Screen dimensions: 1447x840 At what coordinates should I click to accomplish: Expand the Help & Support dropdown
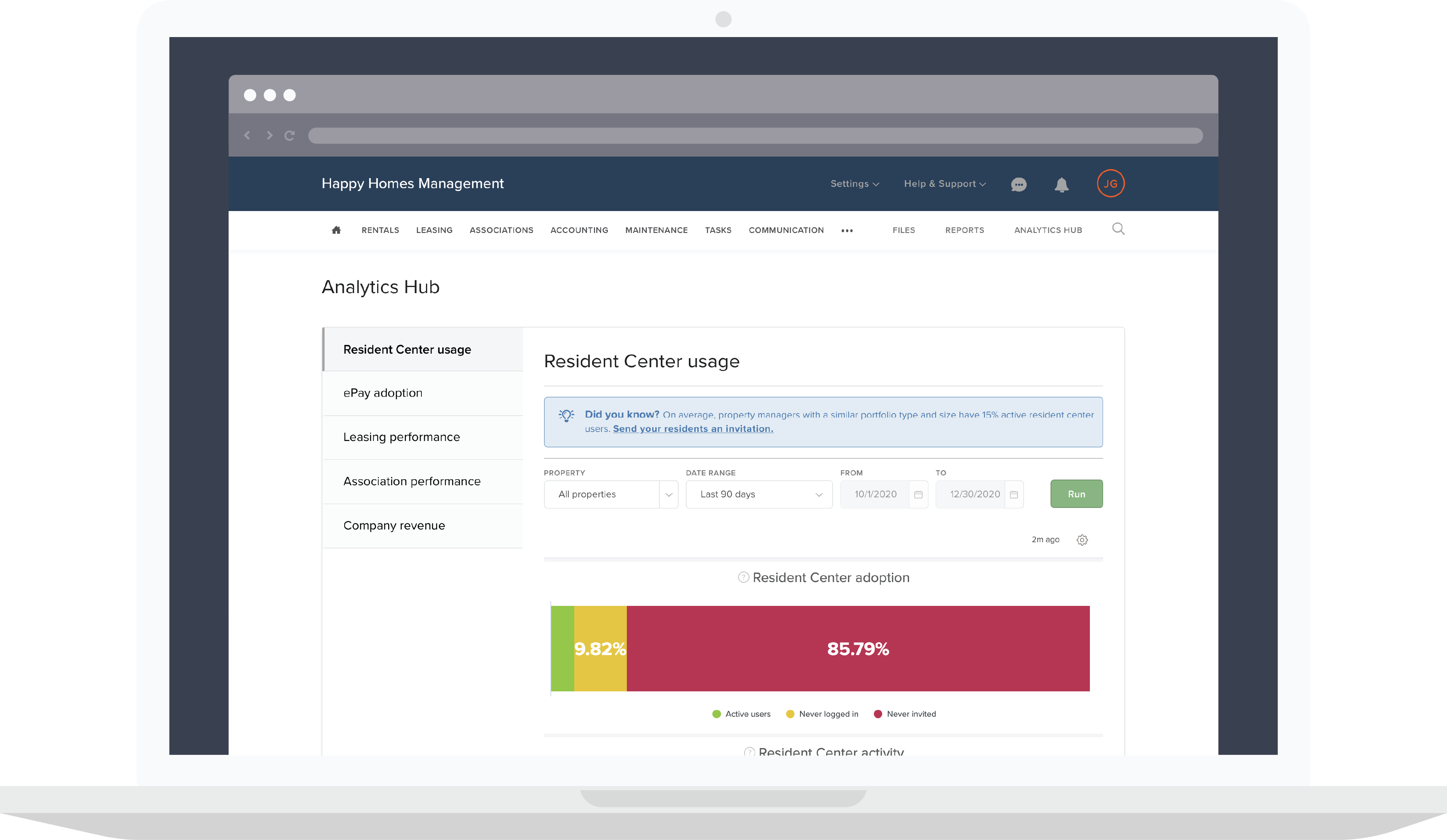[945, 184]
